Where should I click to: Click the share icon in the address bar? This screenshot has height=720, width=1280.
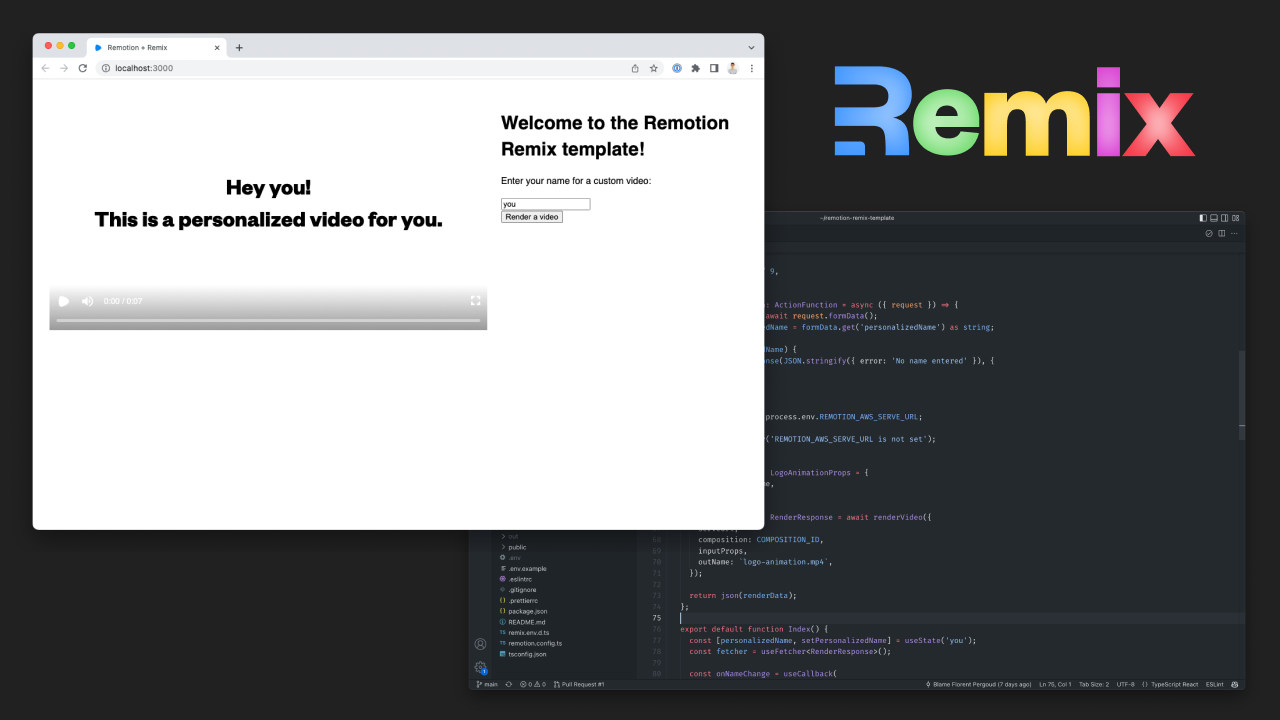[x=635, y=68]
